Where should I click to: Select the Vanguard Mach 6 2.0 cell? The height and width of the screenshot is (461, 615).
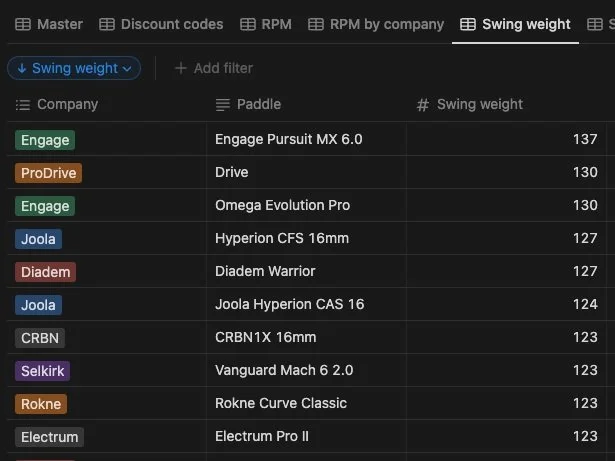pos(306,370)
